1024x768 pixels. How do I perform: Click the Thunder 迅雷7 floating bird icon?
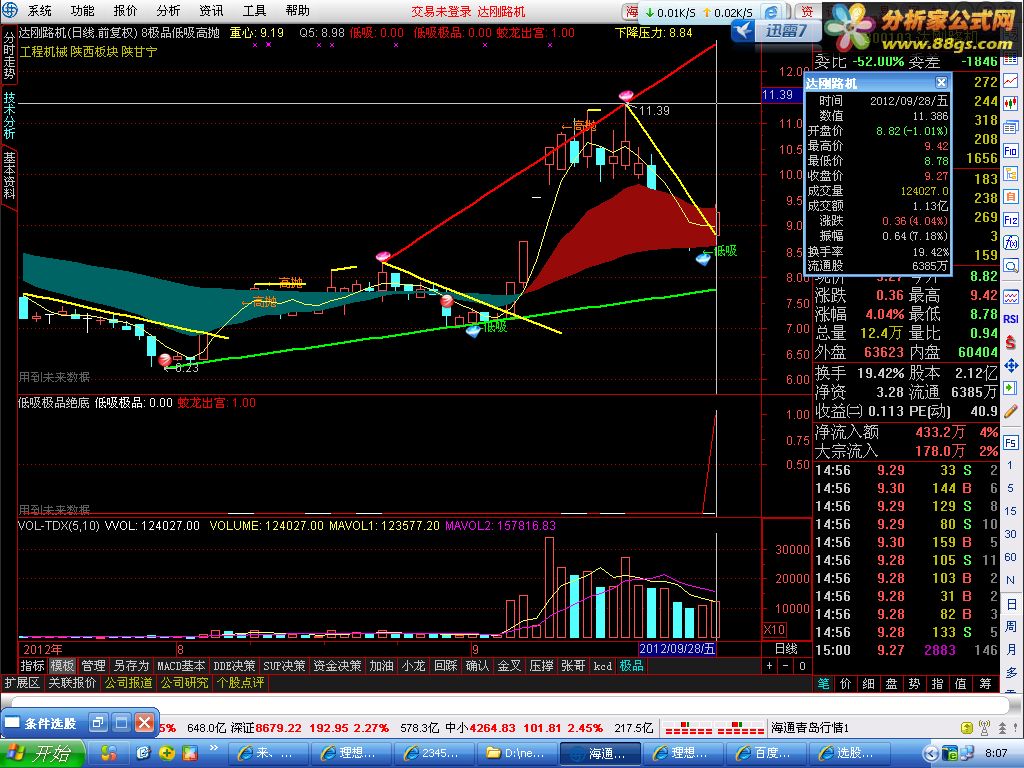[743, 30]
